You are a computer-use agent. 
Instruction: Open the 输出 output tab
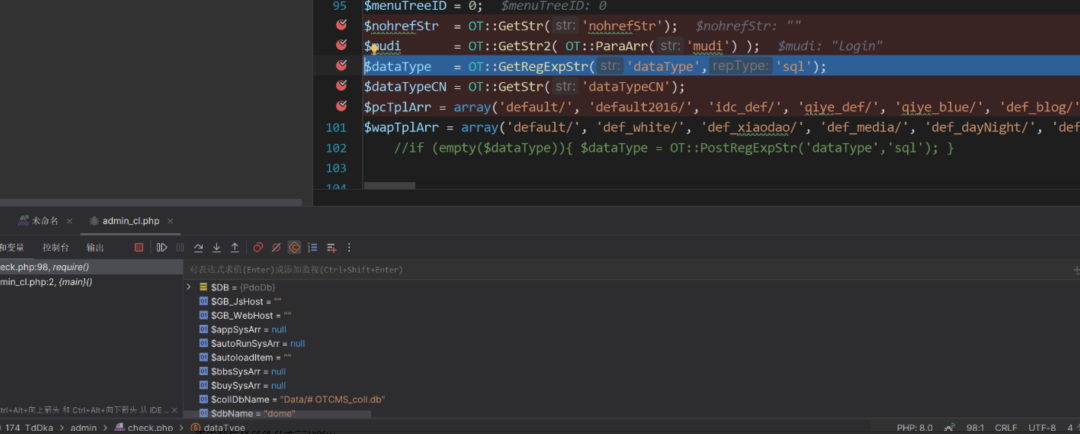[x=95, y=247]
